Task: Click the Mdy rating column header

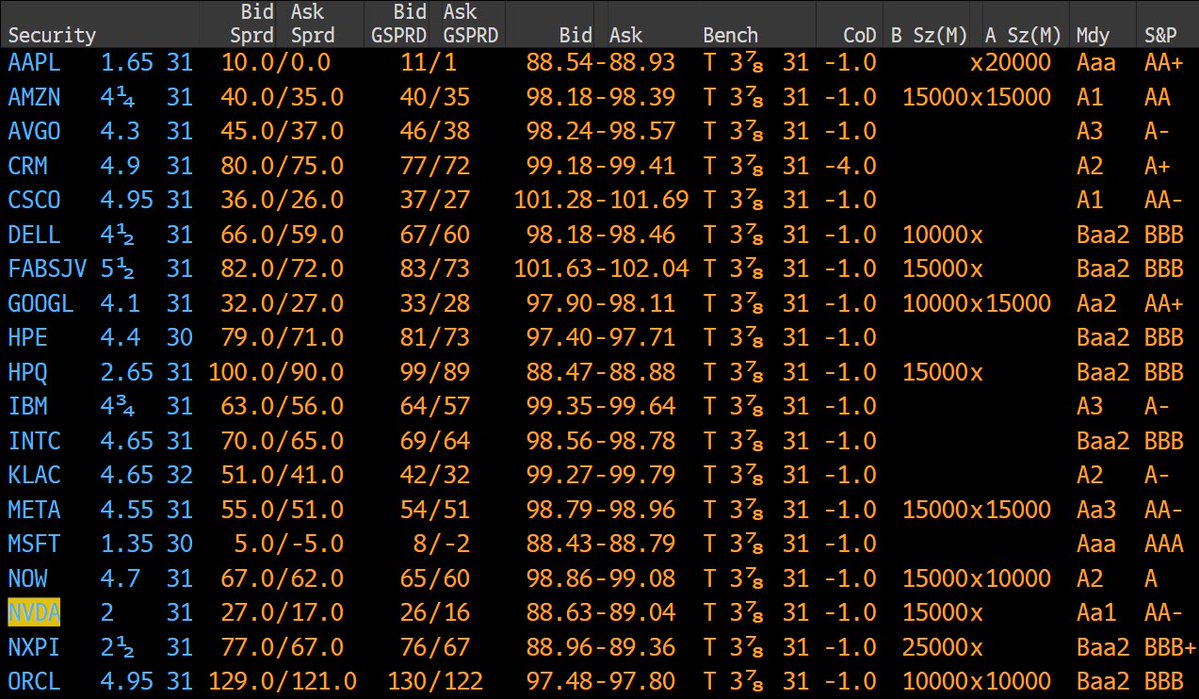Action: point(1092,35)
